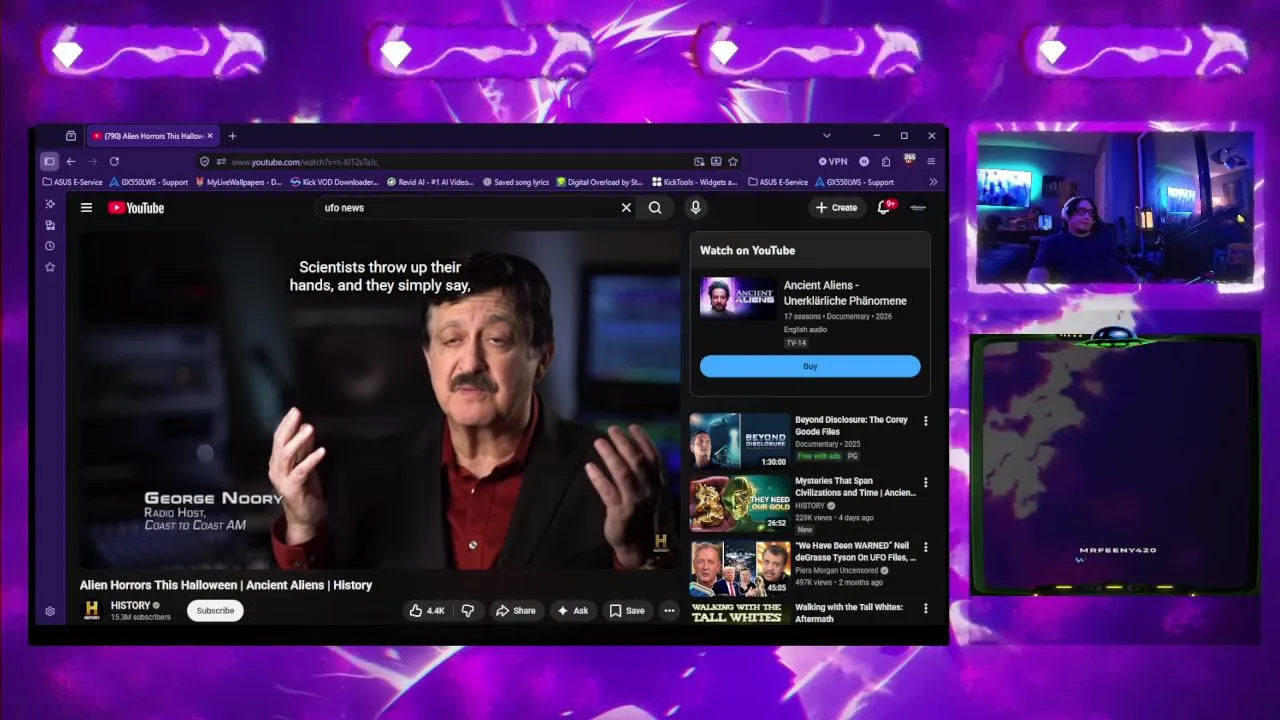This screenshot has width=1280, height=720.
Task: Click the Buy button for Ancient Aliens
Action: 810,366
